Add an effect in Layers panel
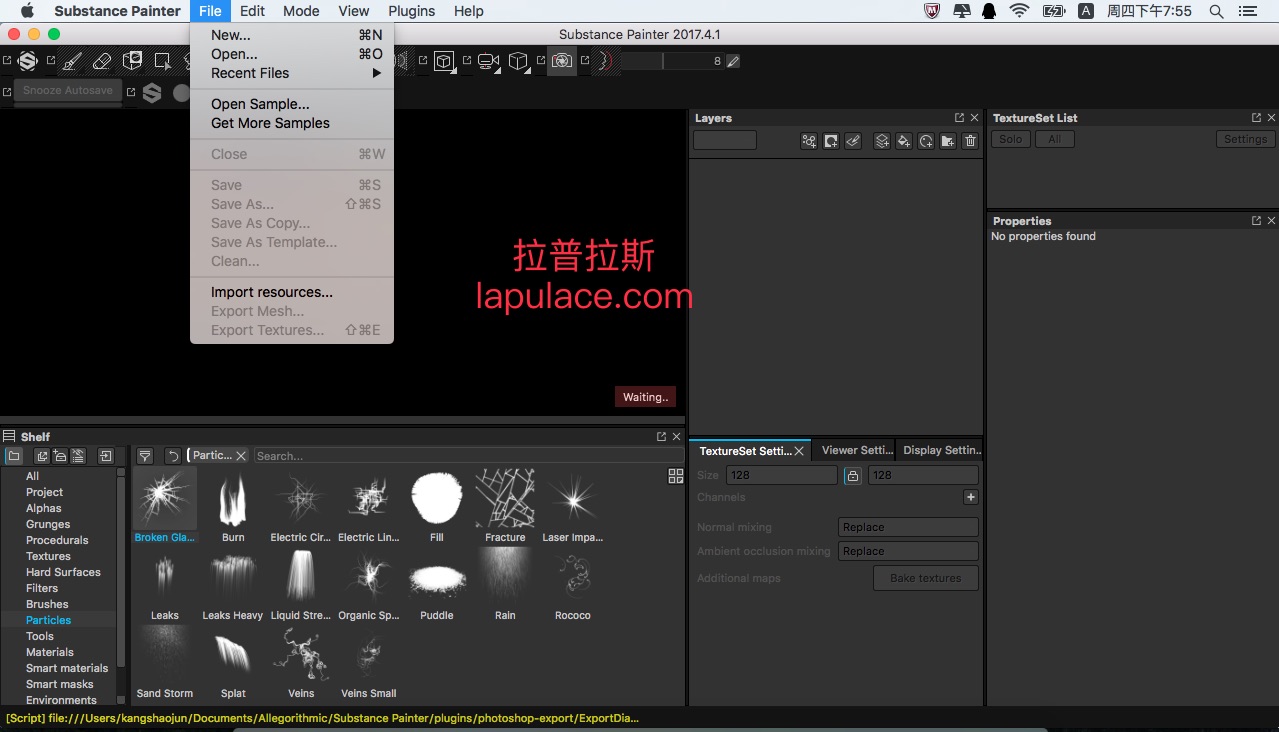This screenshot has width=1279, height=732. 809,141
